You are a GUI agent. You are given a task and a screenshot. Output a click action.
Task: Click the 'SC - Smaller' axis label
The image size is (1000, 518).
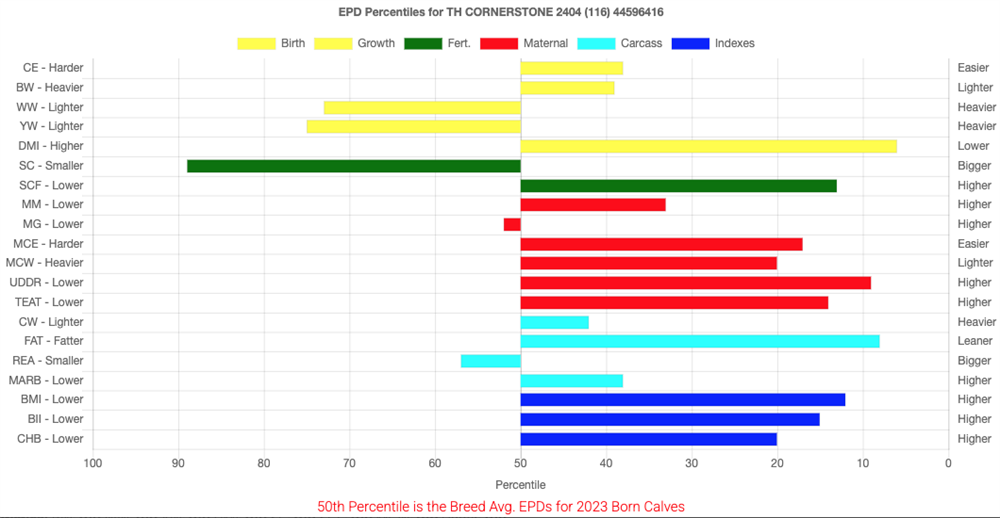52,166
